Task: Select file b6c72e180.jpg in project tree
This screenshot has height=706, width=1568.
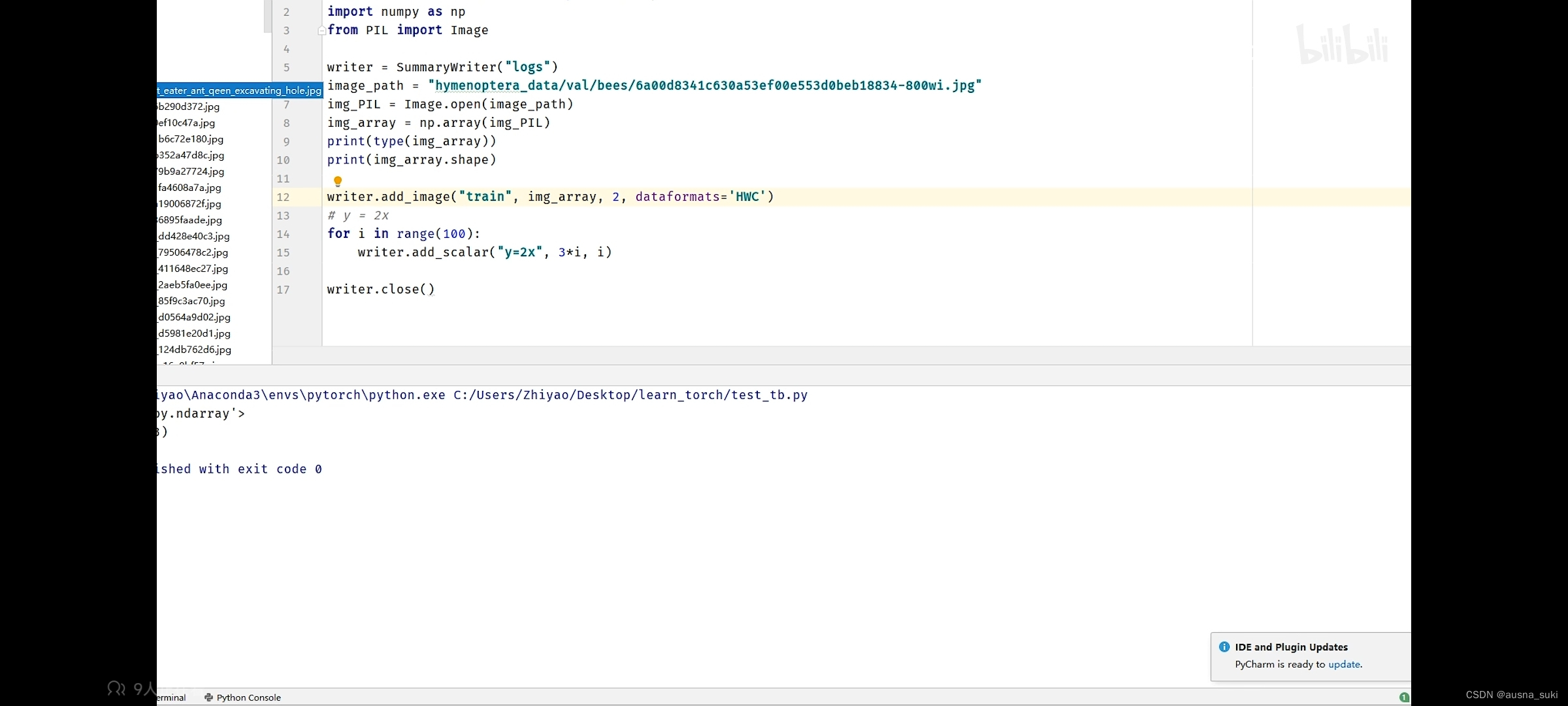Action: coord(191,139)
